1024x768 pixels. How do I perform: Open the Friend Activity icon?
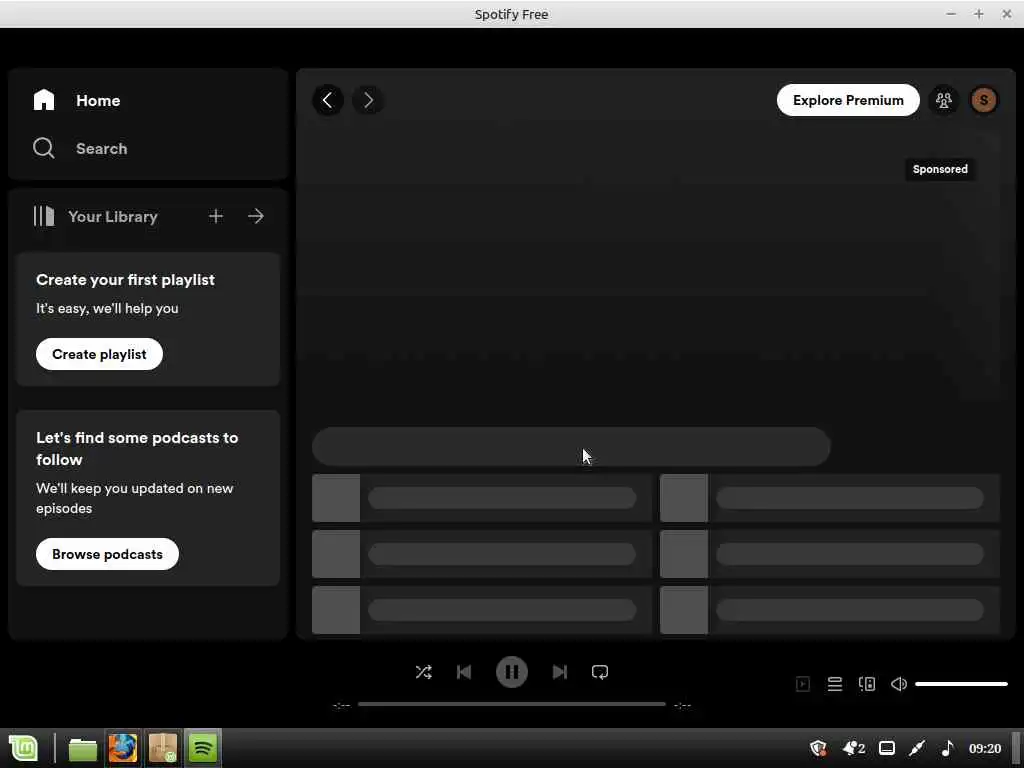944,100
